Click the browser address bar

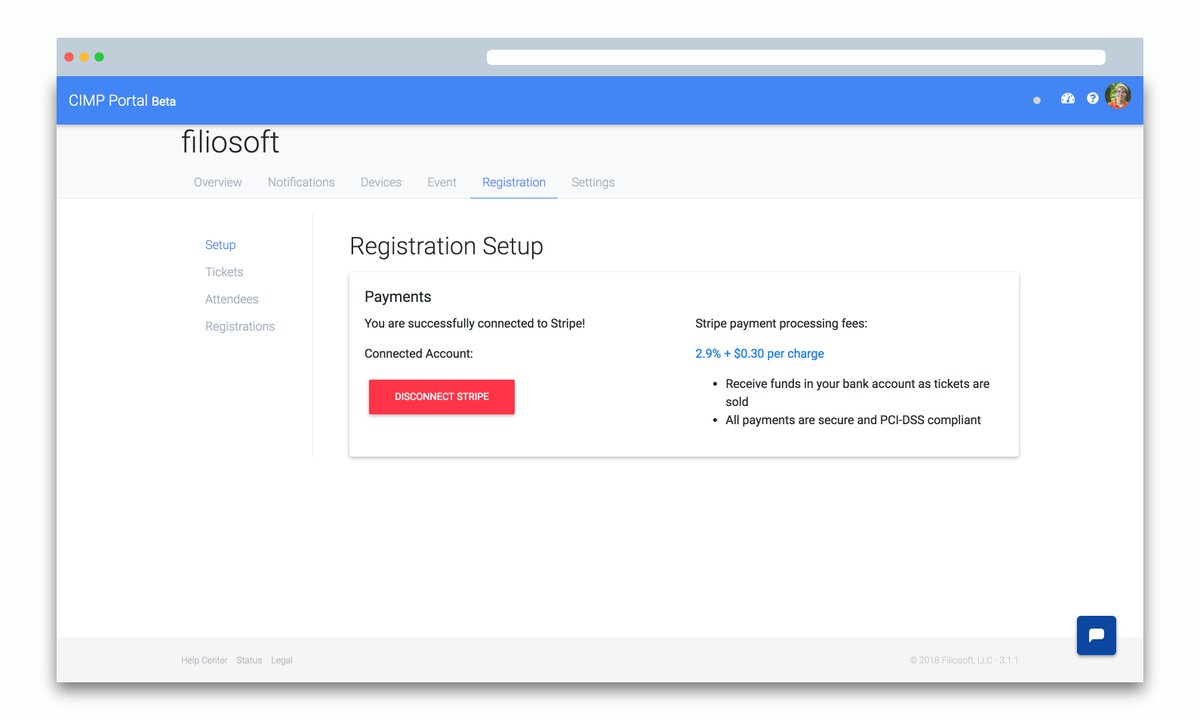[x=796, y=57]
